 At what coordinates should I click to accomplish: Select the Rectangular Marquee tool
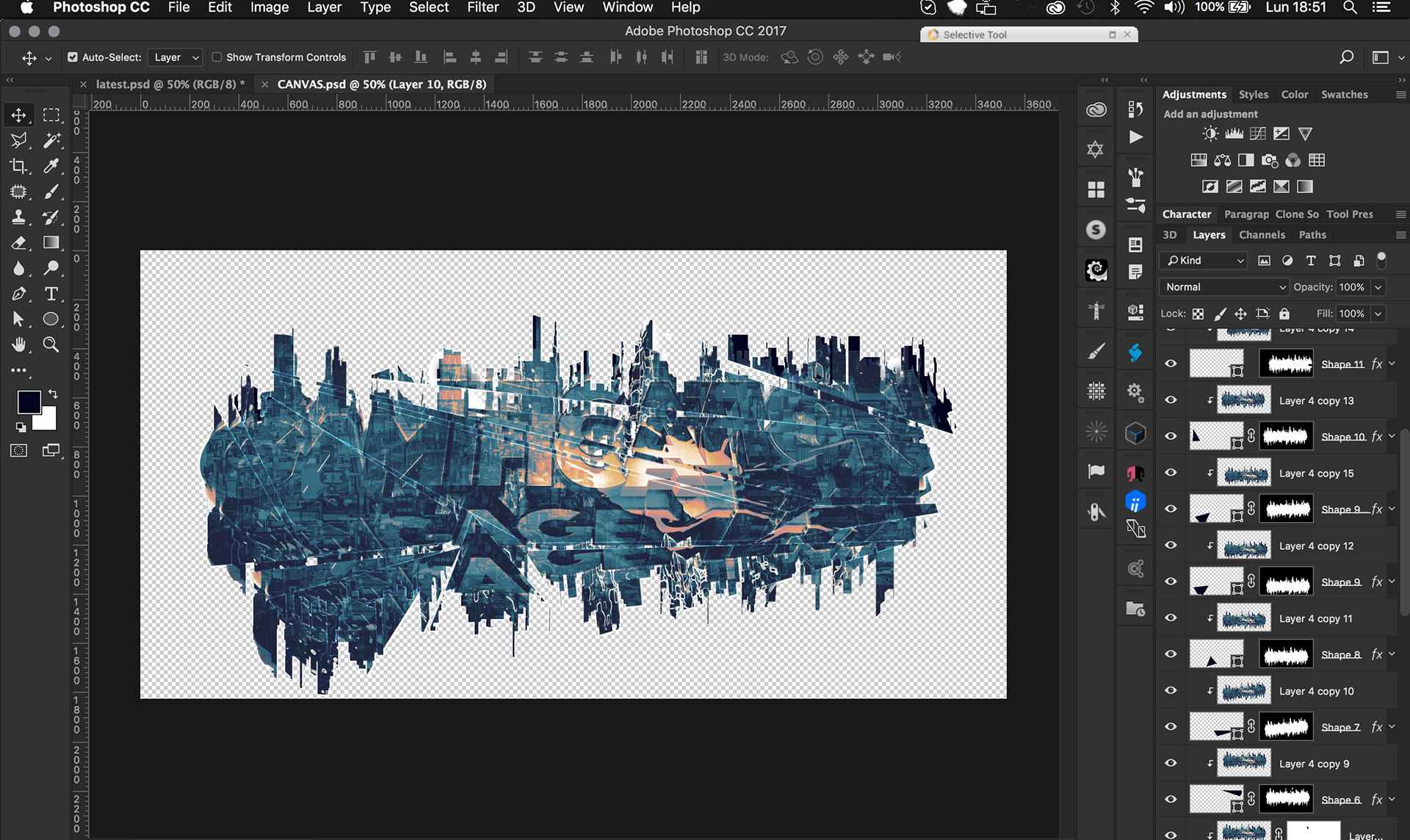pyautogui.click(x=51, y=115)
